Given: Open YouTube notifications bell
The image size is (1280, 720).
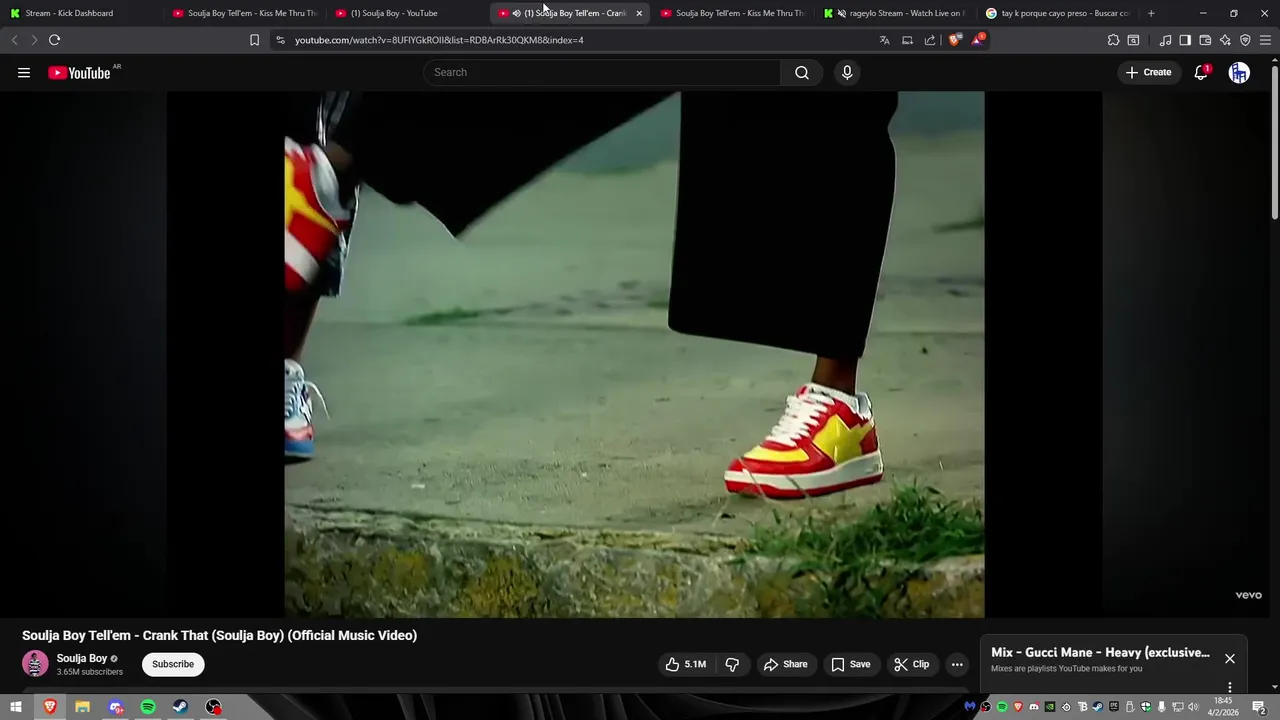Looking at the screenshot, I should [x=1201, y=72].
